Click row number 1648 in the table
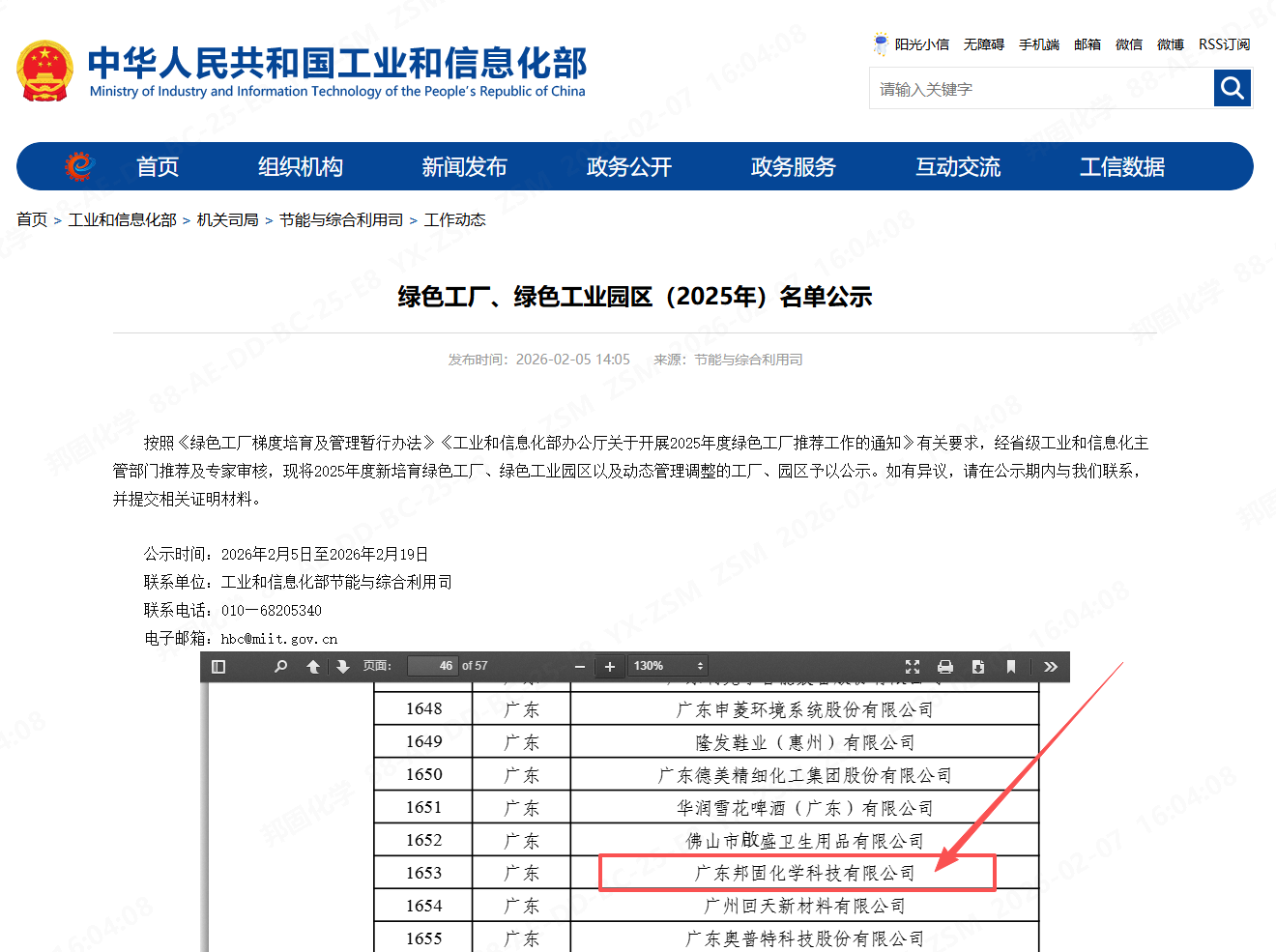The width and height of the screenshot is (1276, 952). (x=423, y=709)
